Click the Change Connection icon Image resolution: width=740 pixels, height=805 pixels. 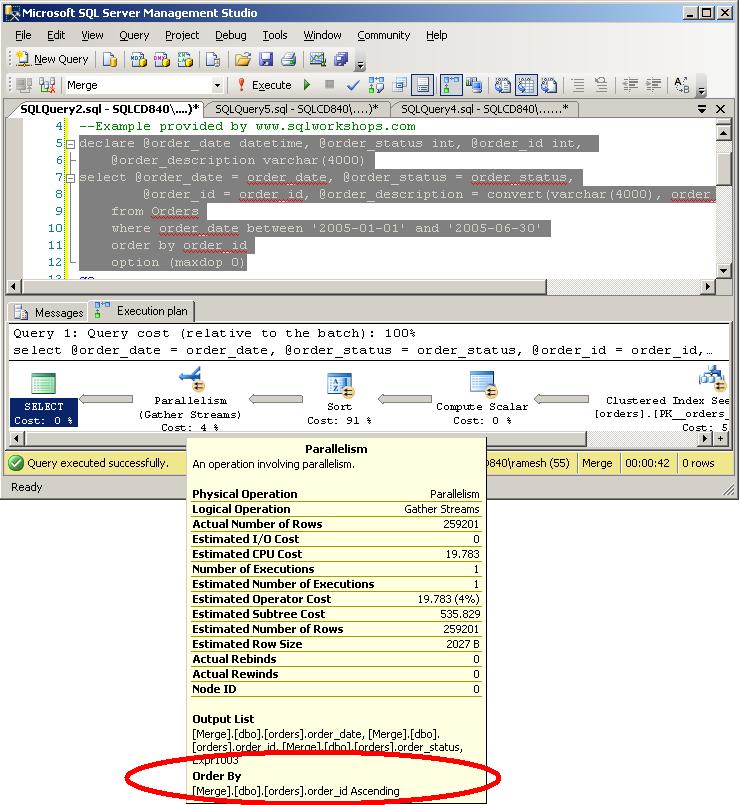tap(47, 85)
